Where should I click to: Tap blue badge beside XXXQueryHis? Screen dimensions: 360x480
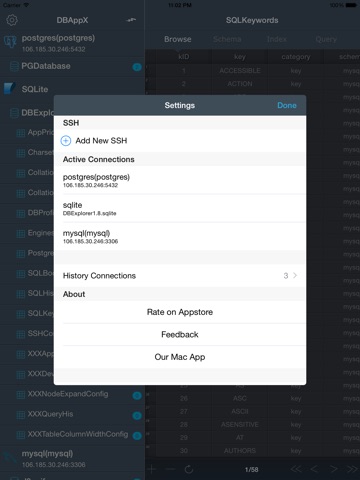tap(137, 416)
